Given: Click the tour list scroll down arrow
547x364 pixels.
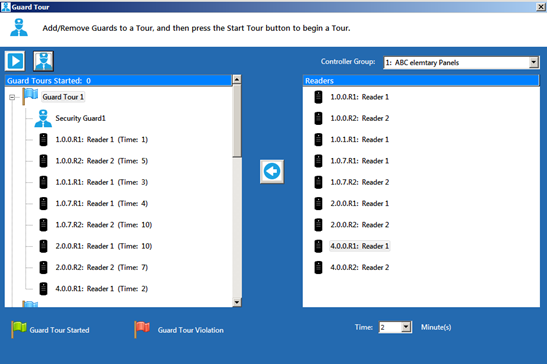Looking at the screenshot, I should (237, 302).
